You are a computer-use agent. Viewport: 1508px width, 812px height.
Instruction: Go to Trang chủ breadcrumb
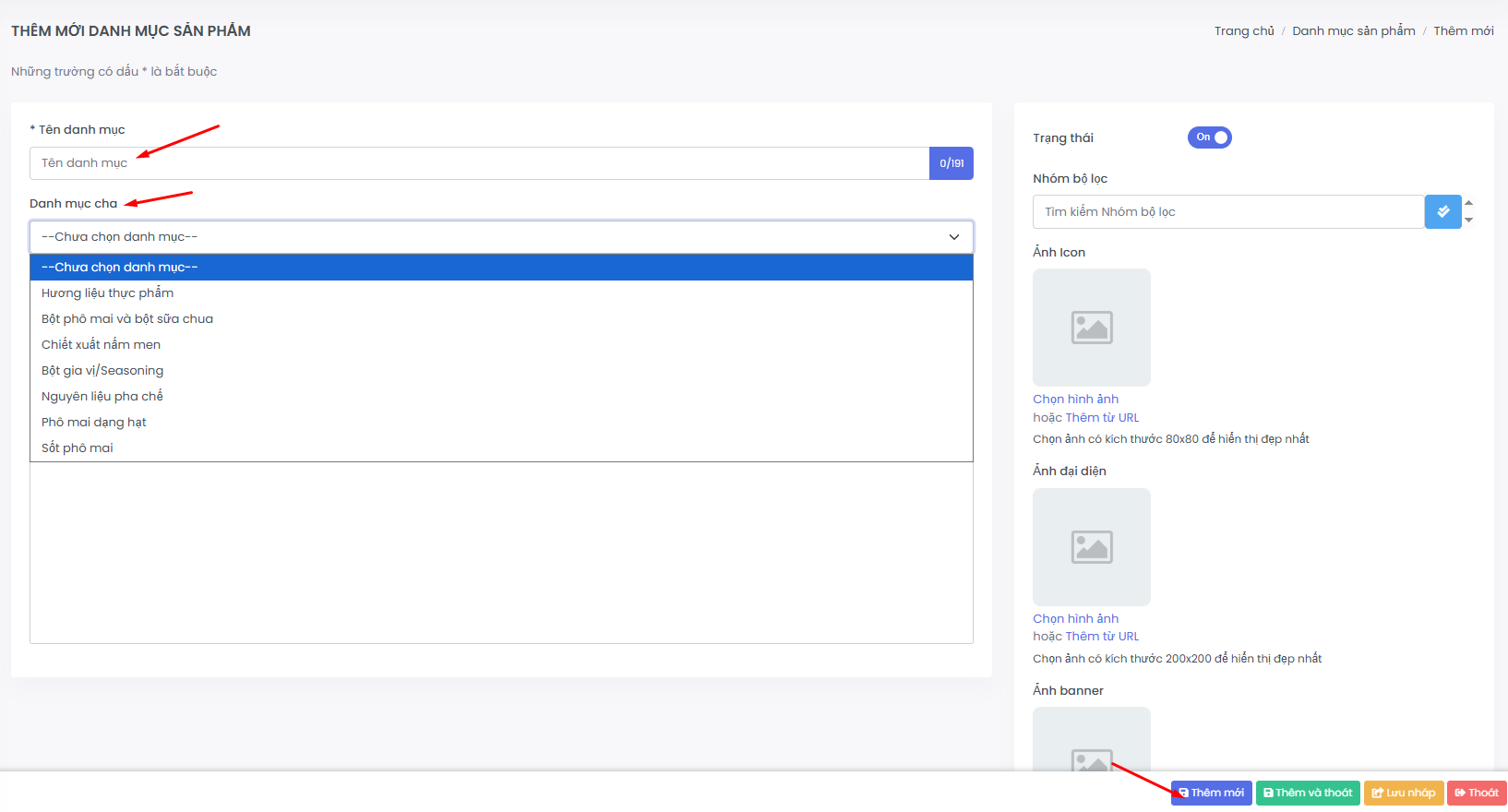[x=1243, y=31]
